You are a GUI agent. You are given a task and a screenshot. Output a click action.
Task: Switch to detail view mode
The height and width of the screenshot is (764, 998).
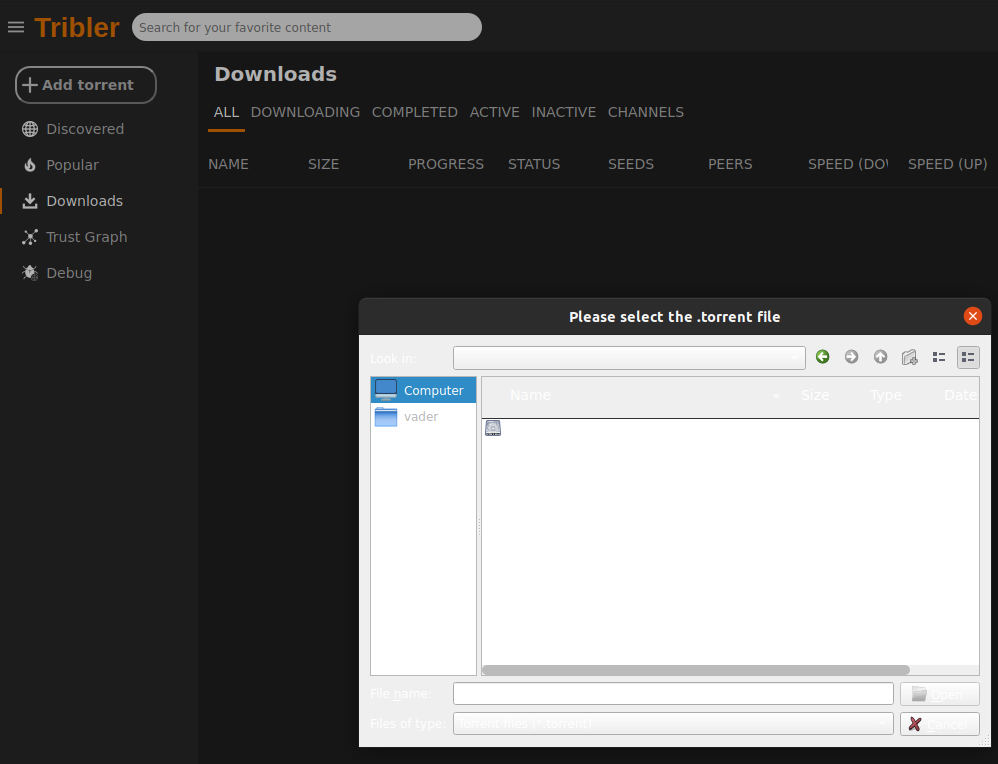coord(967,357)
